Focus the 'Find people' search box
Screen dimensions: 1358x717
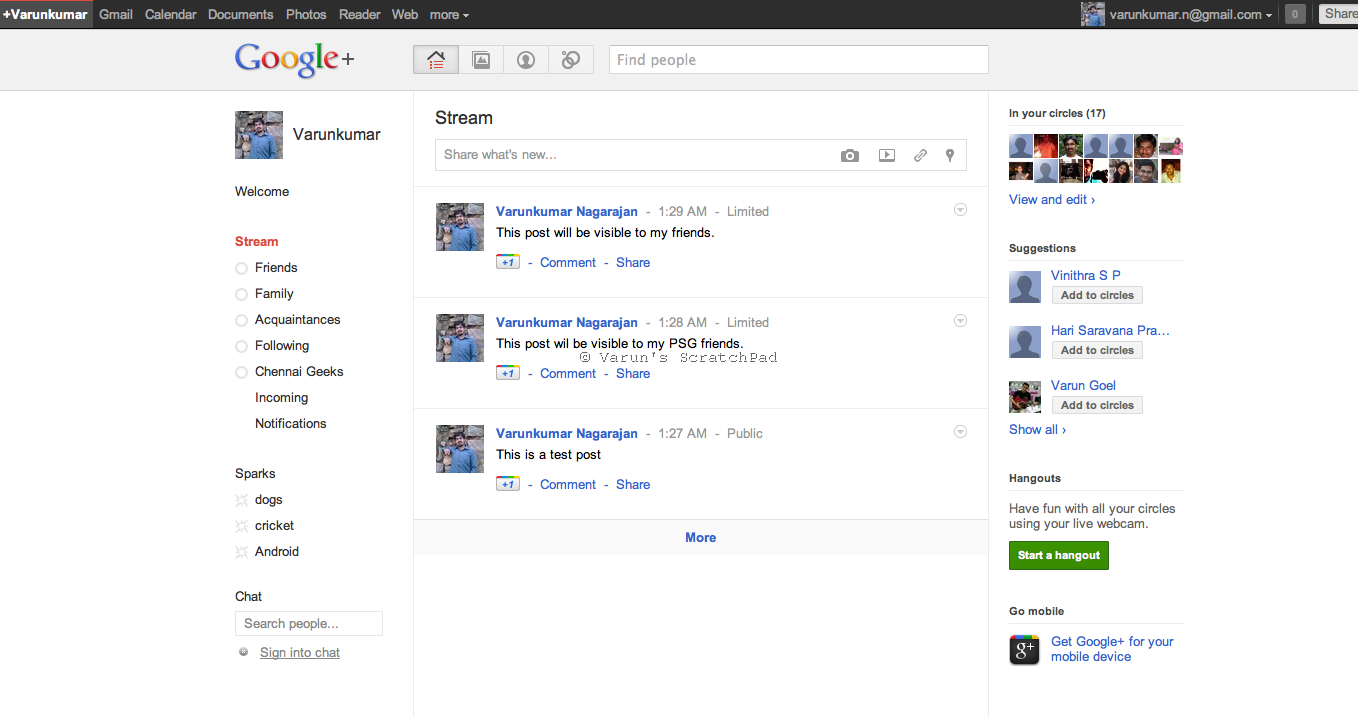pos(799,60)
